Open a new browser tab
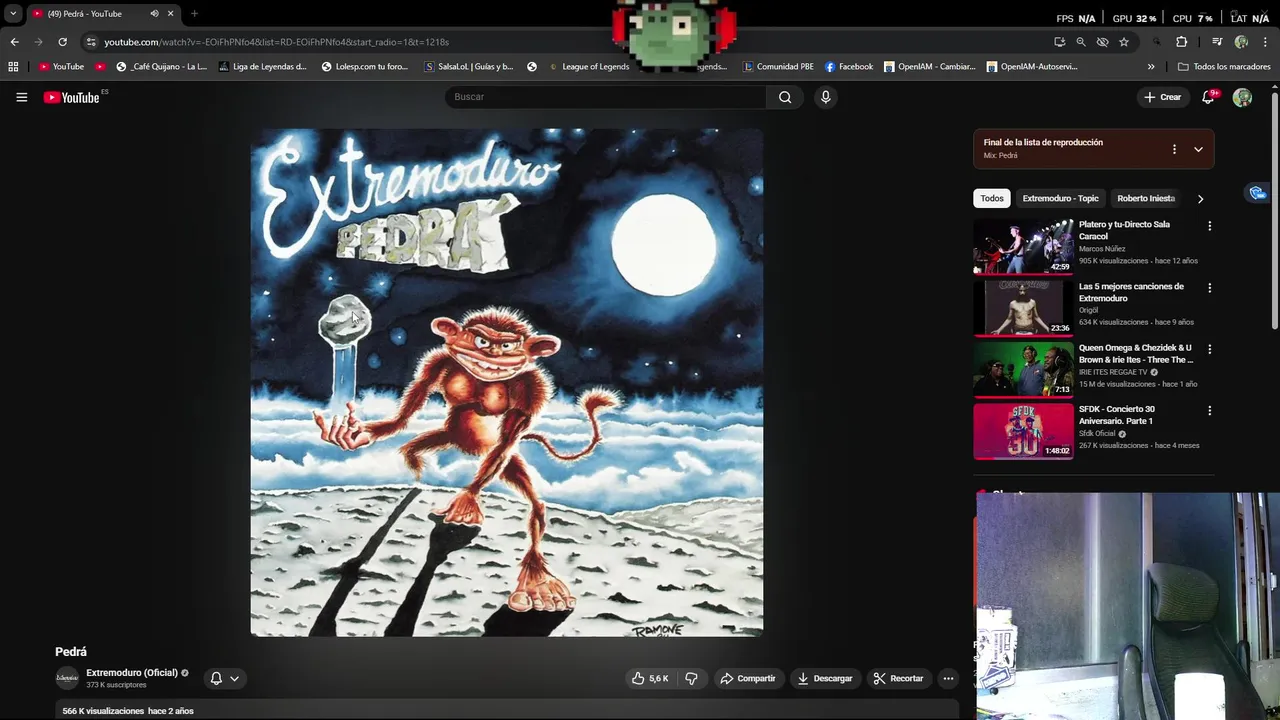The width and height of the screenshot is (1280, 720). click(194, 14)
